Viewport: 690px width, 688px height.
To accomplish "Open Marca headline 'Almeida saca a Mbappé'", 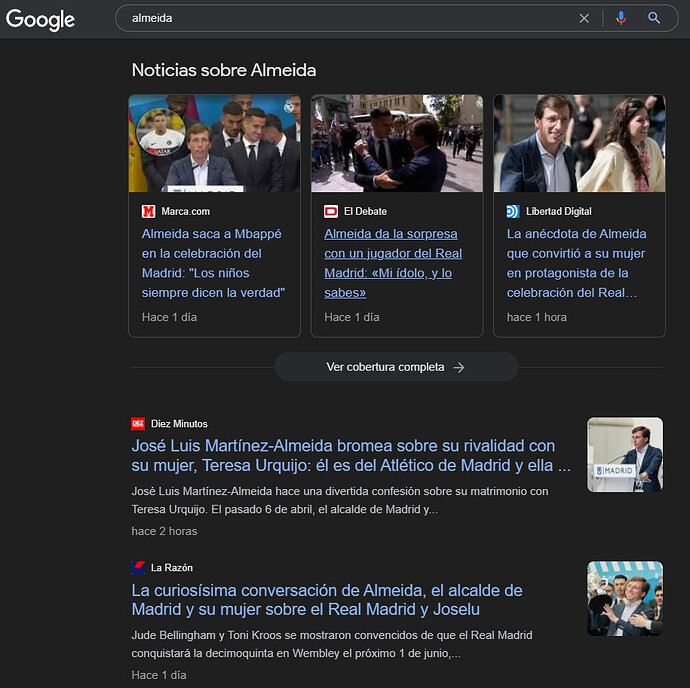I will pos(213,263).
